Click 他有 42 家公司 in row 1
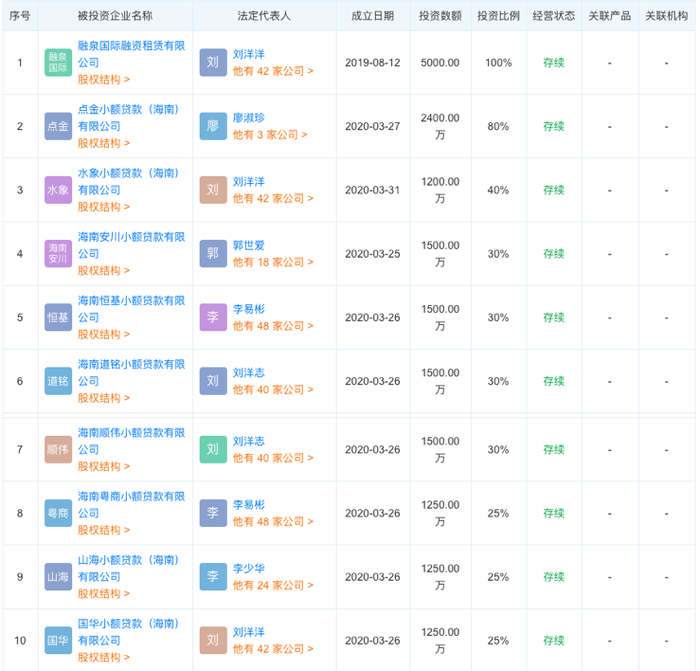Viewport: 700px width, 671px height. [273, 71]
